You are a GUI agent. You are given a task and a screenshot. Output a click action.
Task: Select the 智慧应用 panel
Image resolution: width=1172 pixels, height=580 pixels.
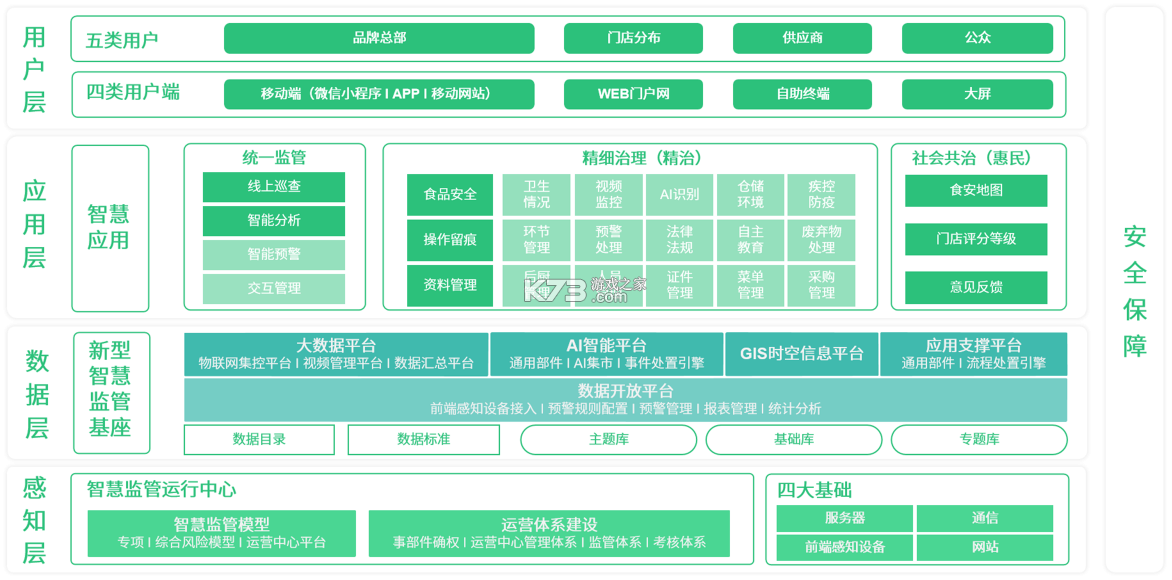110,228
